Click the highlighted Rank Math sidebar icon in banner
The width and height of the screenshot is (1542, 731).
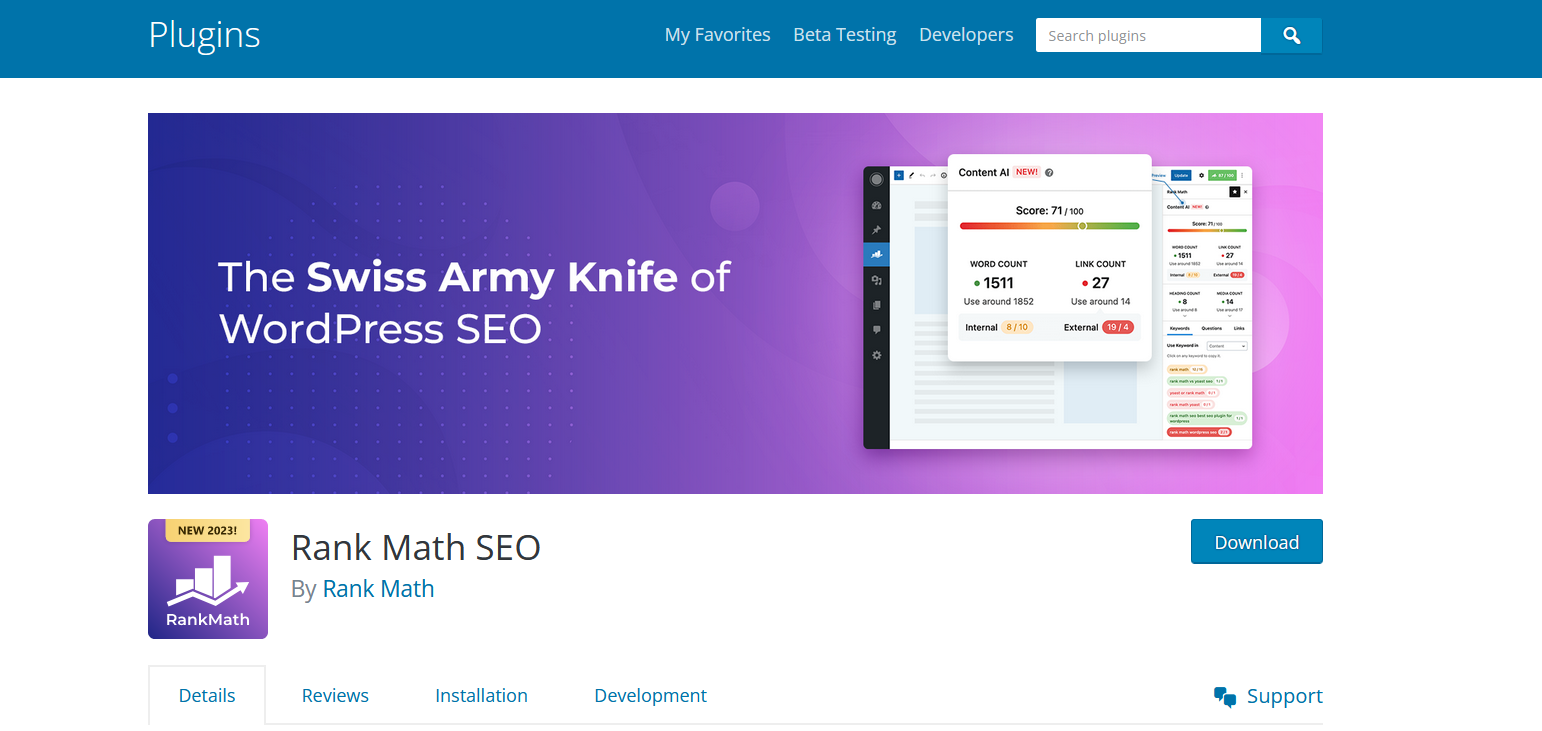tap(877, 255)
